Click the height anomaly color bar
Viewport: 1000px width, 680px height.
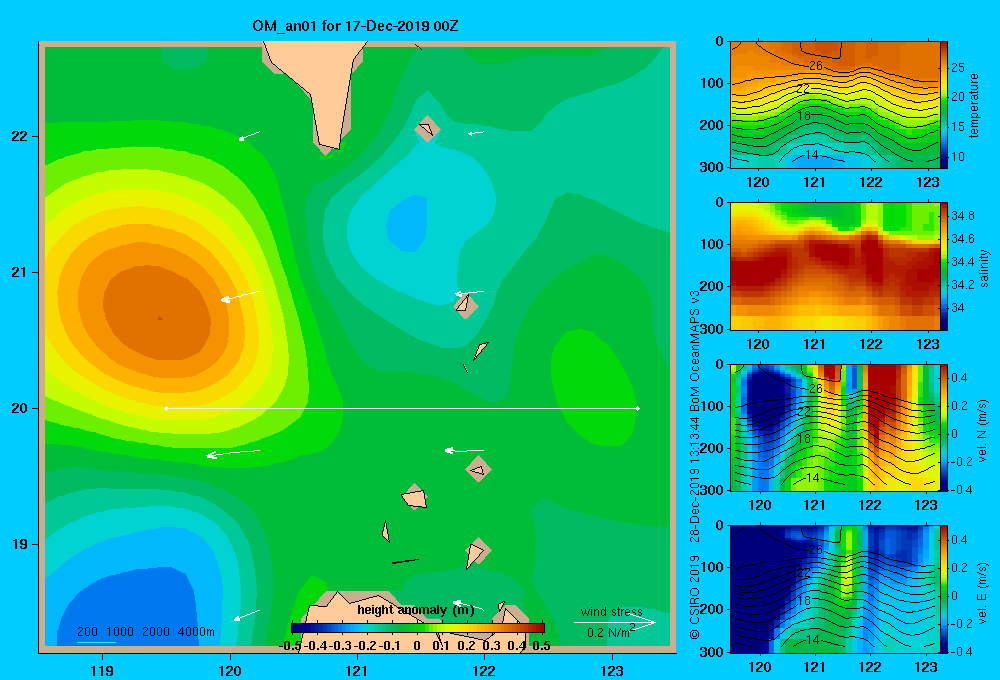[x=418, y=628]
